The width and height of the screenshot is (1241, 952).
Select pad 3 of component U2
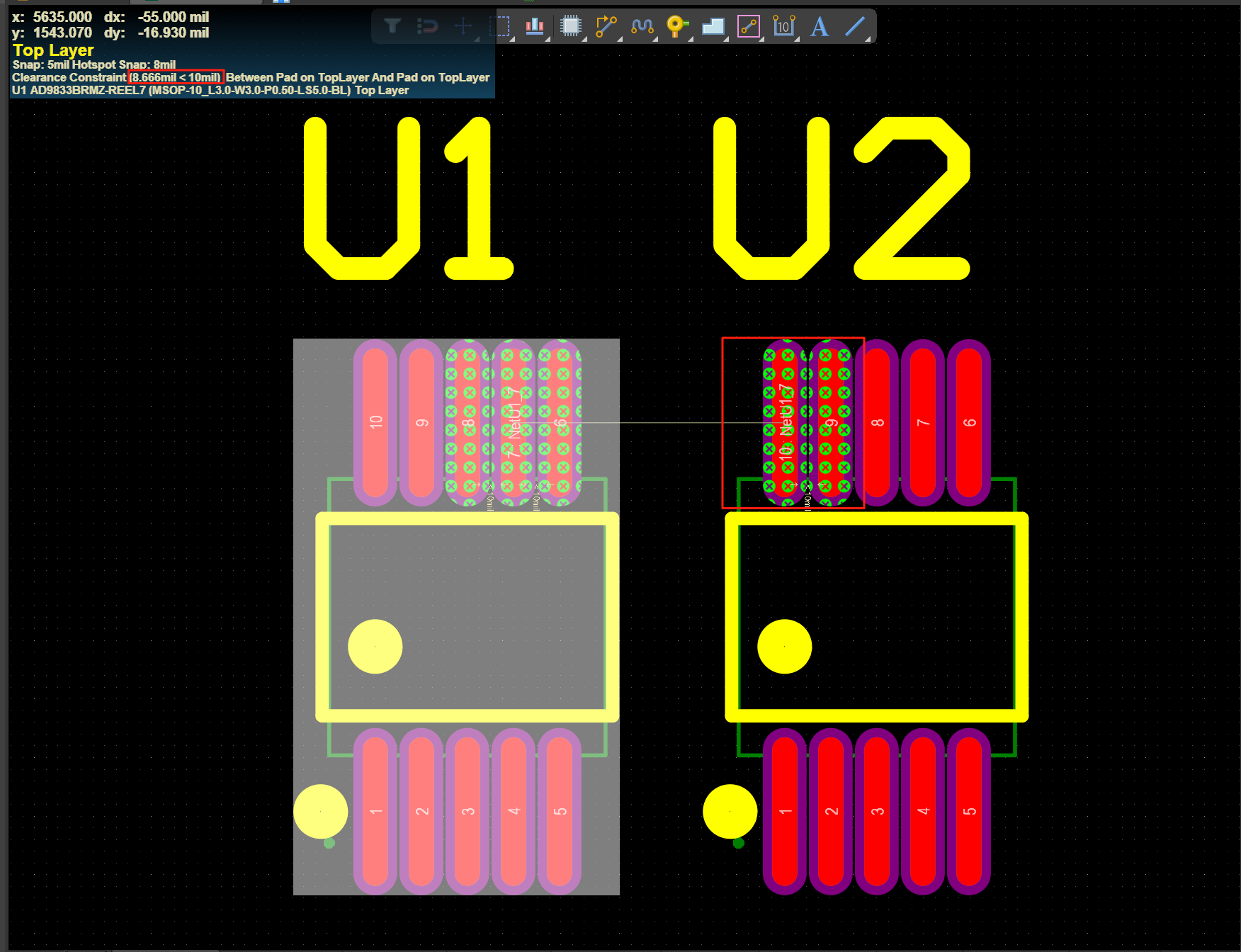tap(877, 812)
